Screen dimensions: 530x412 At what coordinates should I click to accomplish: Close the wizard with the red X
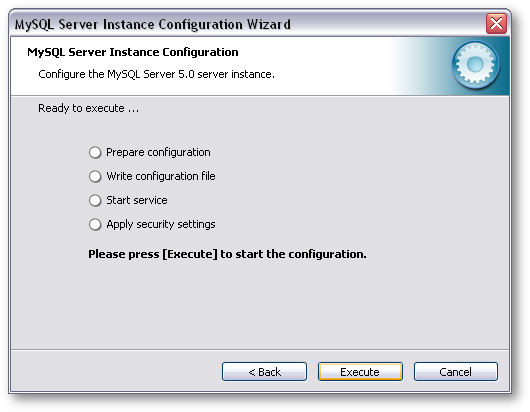point(496,24)
